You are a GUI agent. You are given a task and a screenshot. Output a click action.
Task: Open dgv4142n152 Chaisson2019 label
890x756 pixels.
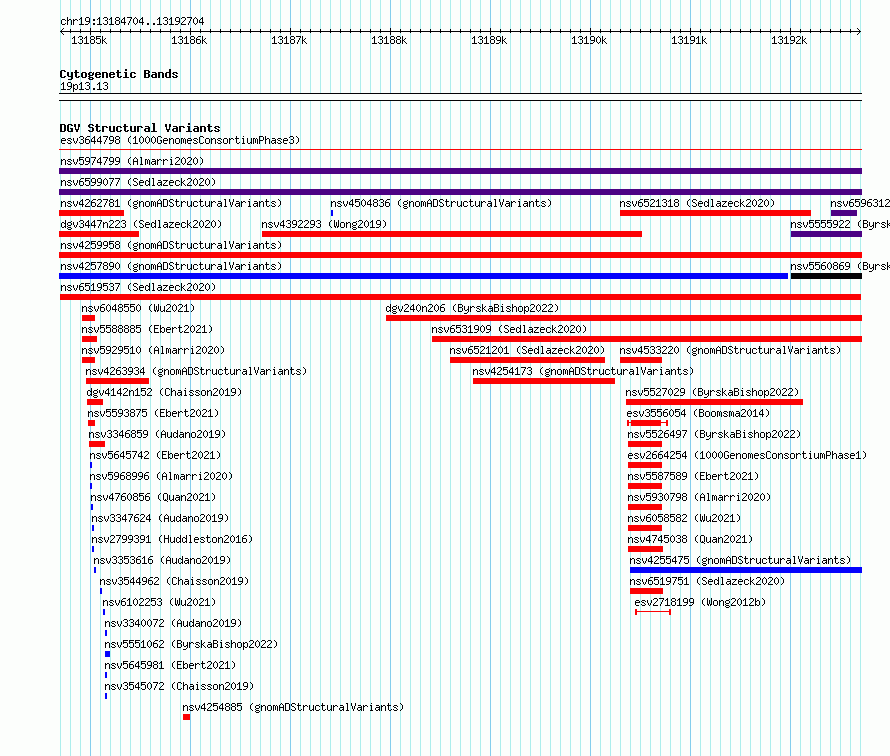click(164, 392)
